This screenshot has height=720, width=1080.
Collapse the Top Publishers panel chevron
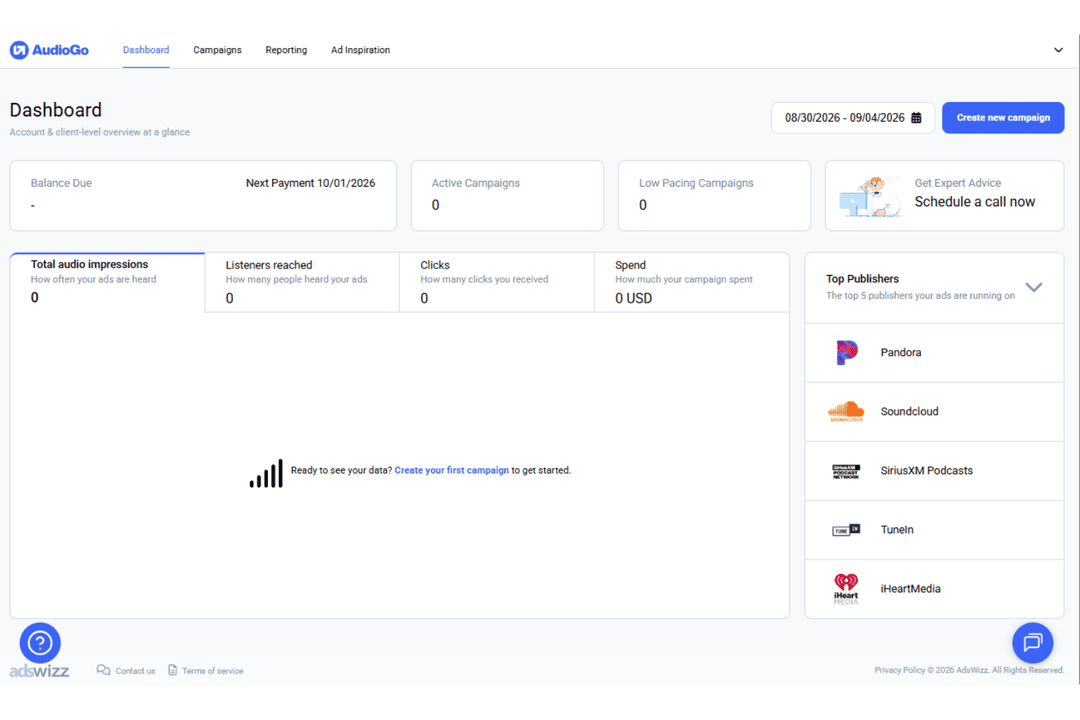(1033, 287)
